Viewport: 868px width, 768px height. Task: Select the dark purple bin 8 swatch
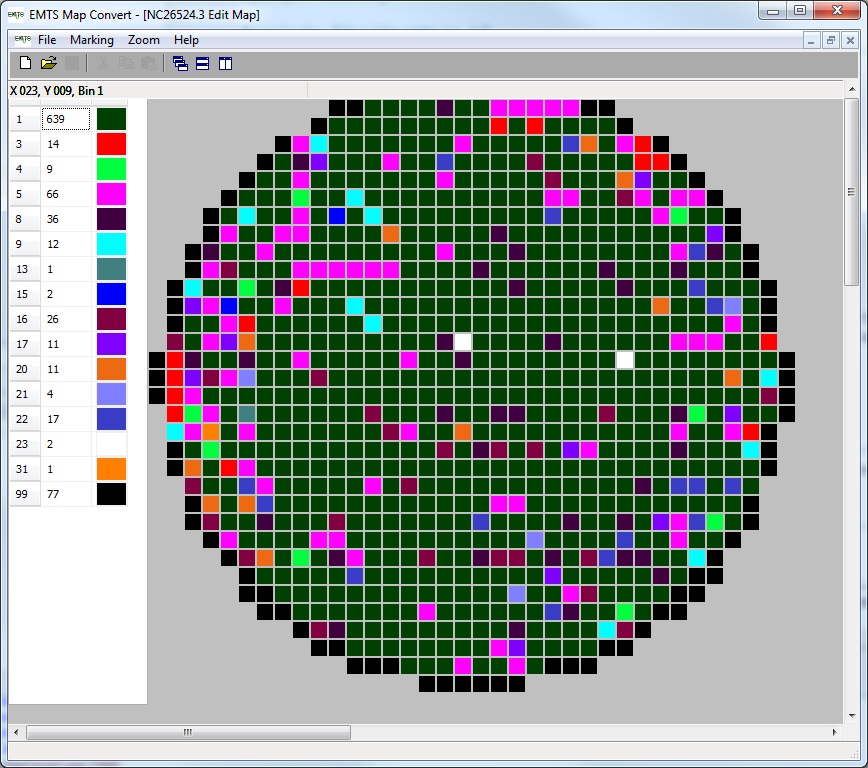[111, 219]
